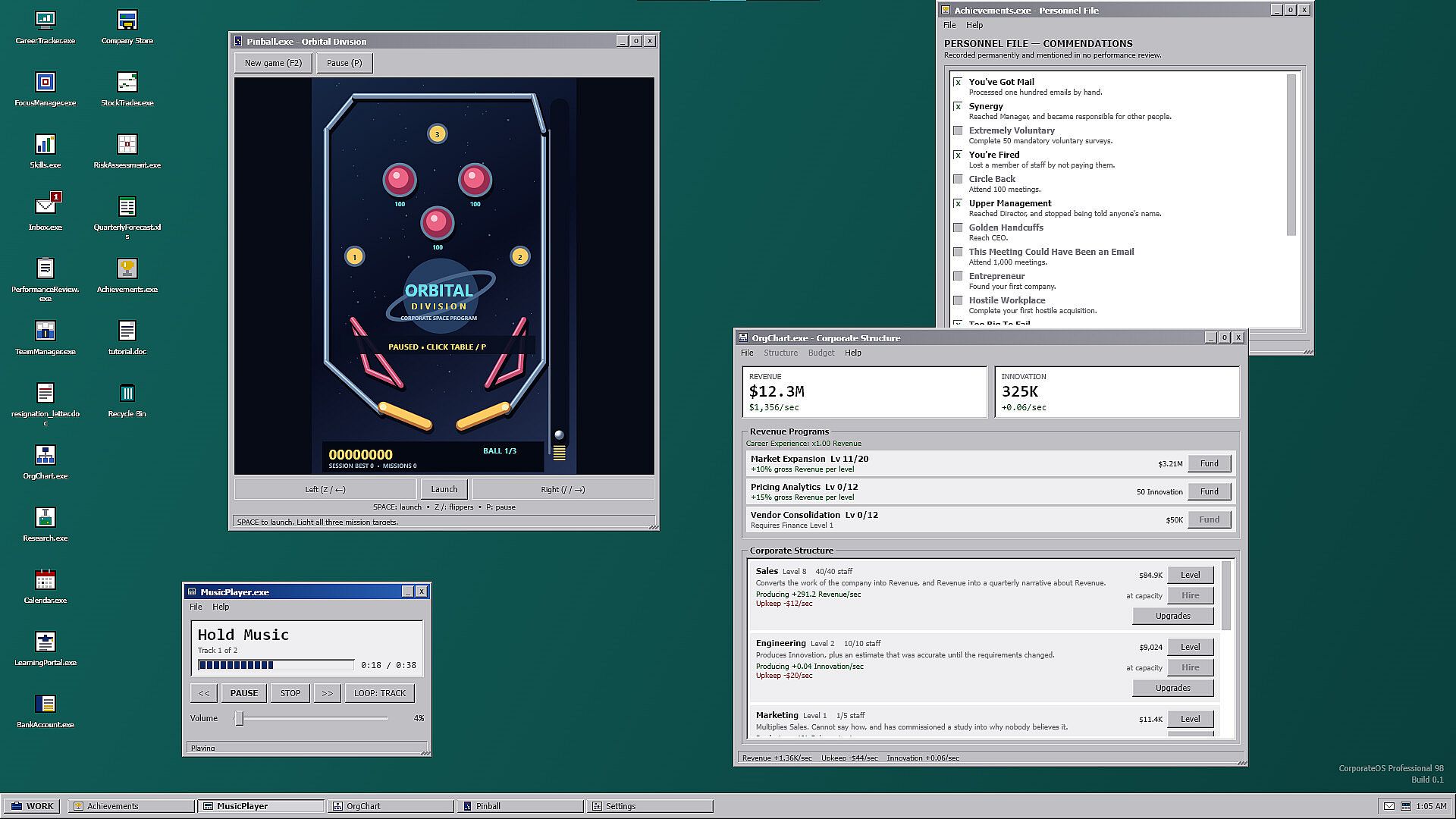The width and height of the screenshot is (1456, 819).
Task: Open the Structure menu in OrgChart
Action: (780, 353)
